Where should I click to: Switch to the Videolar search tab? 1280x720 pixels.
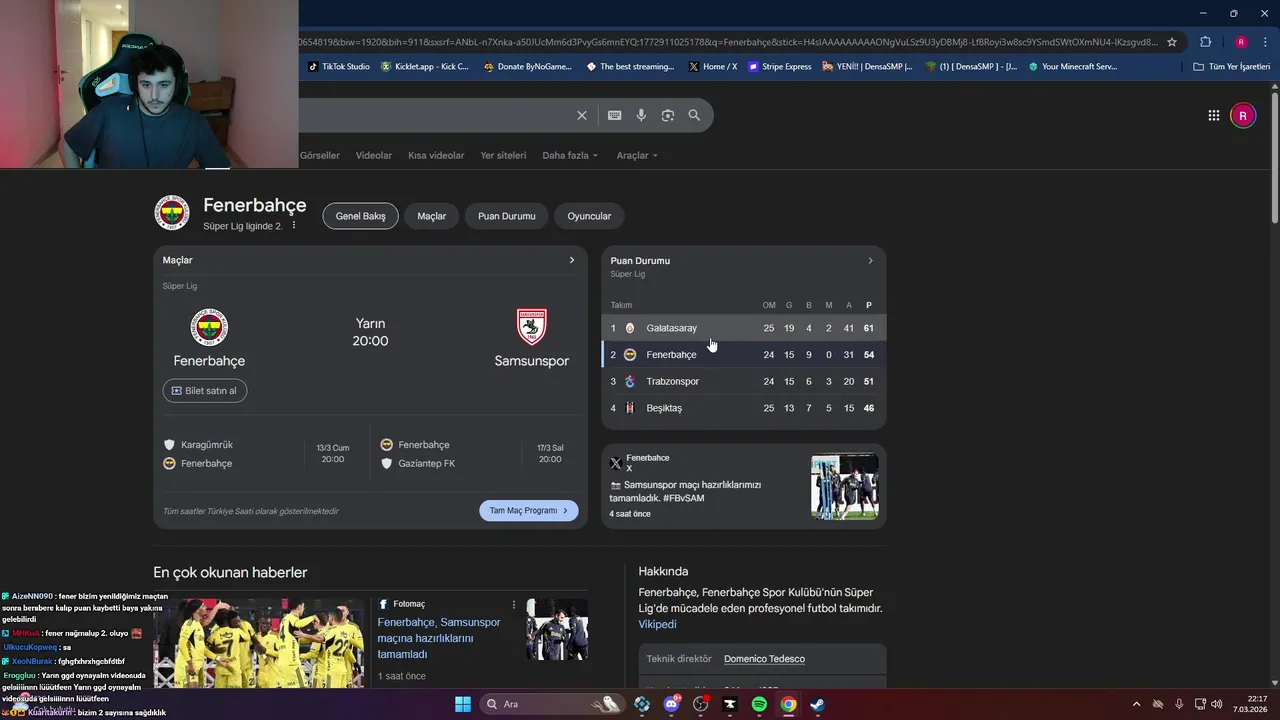pos(374,155)
